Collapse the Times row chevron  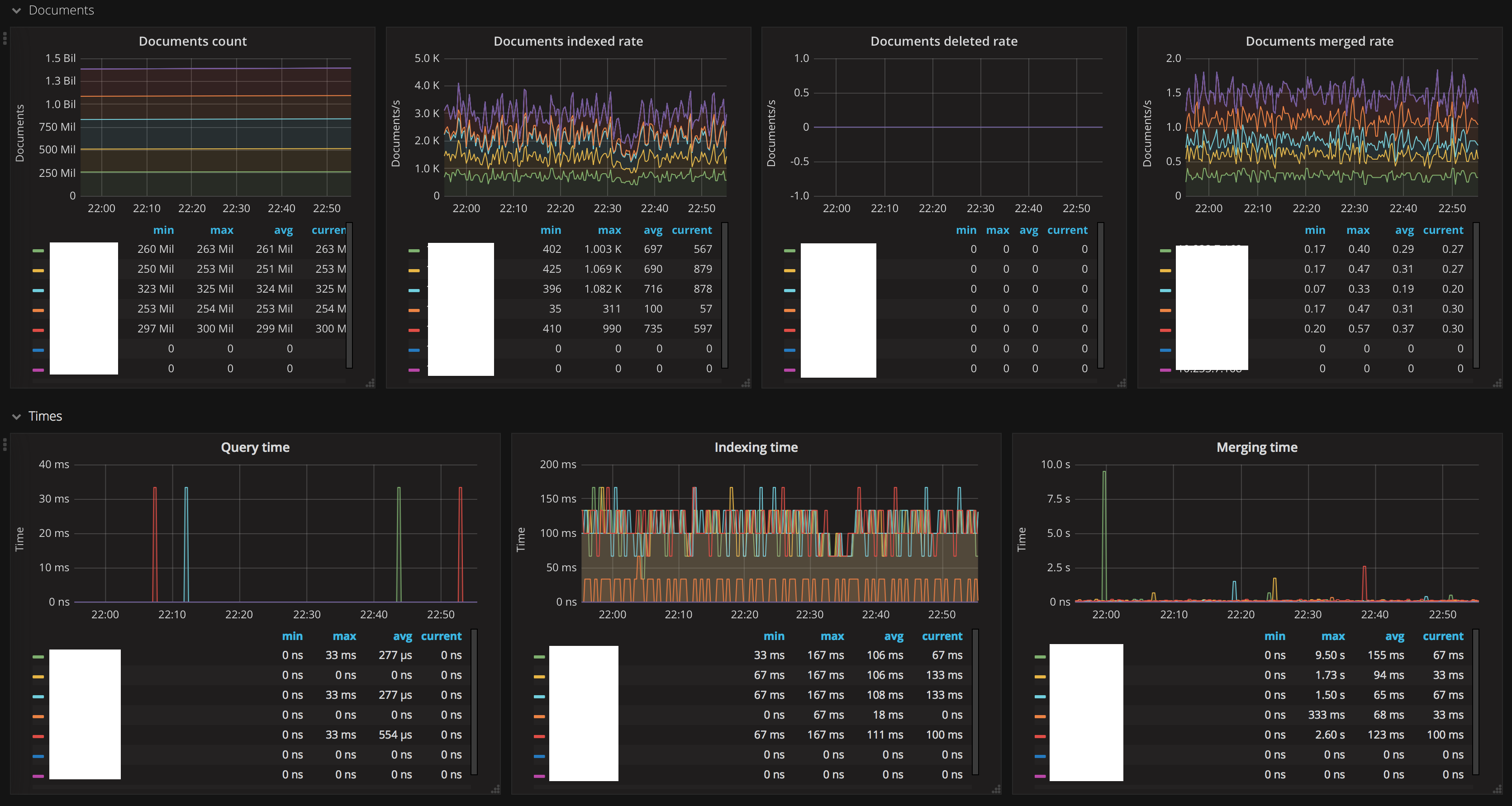pyautogui.click(x=16, y=417)
